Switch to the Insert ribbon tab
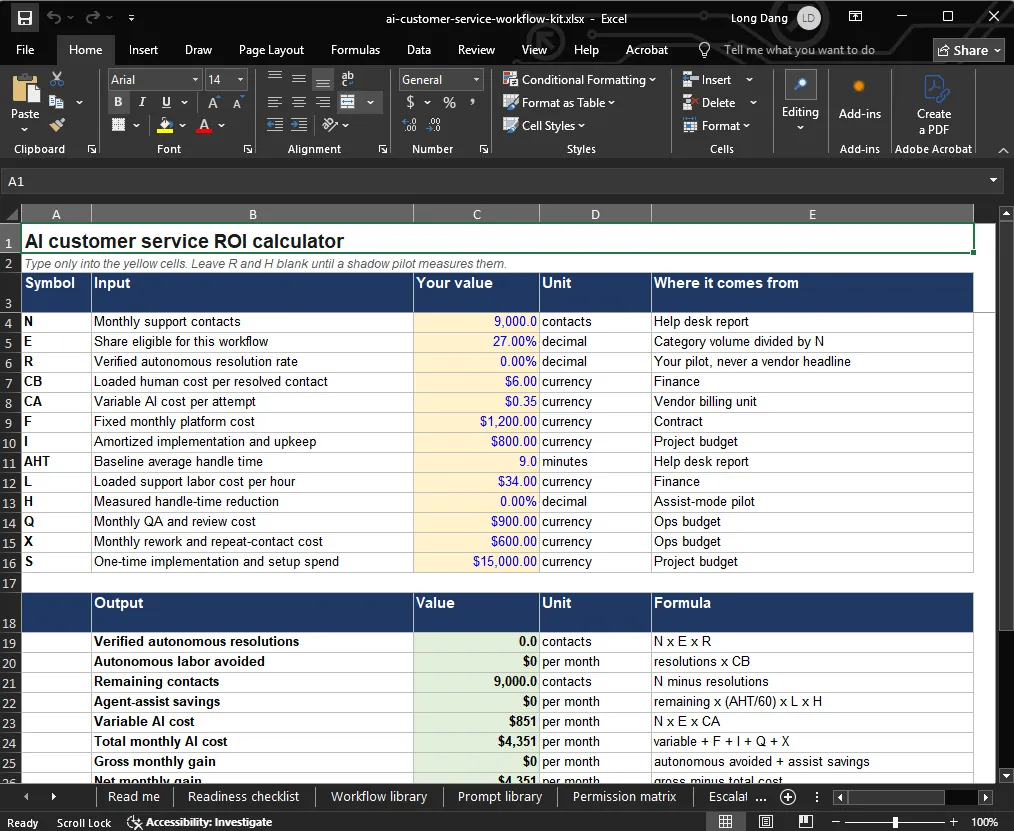This screenshot has height=831, width=1014. click(x=143, y=50)
